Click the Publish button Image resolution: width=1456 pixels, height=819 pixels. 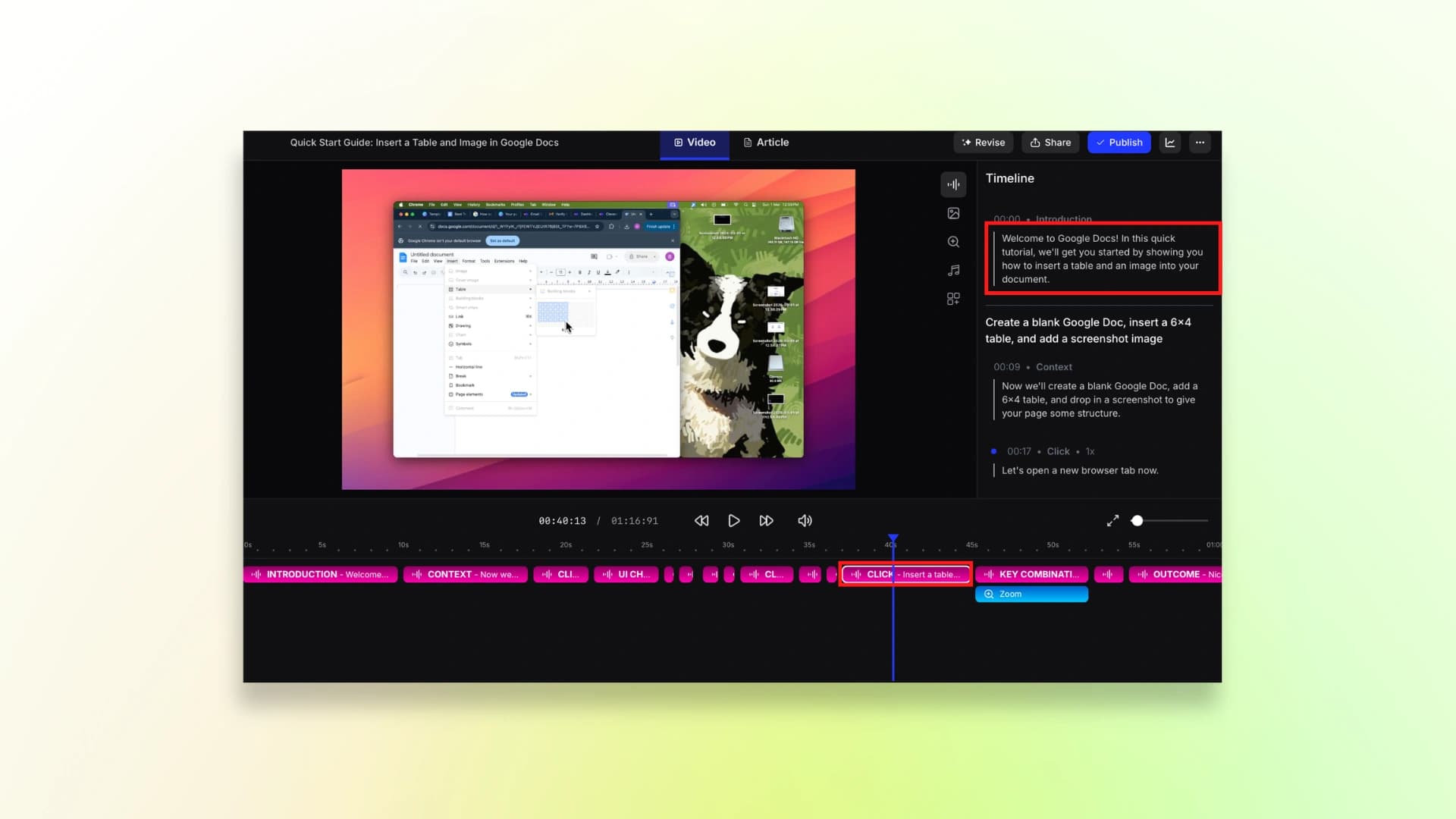tap(1119, 143)
